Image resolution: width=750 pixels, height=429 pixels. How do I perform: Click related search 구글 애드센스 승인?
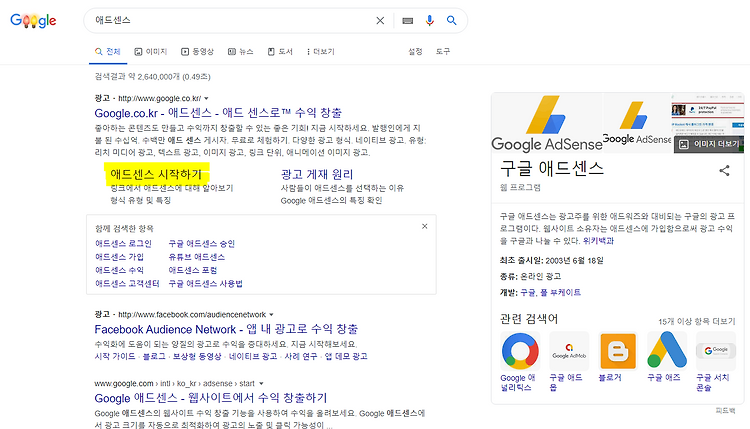202,243
